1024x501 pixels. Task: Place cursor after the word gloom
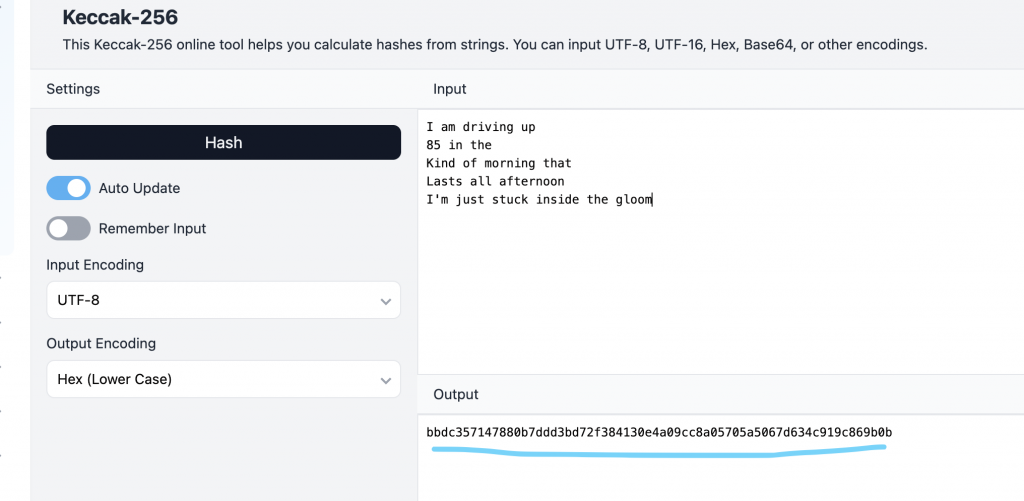[x=652, y=200]
